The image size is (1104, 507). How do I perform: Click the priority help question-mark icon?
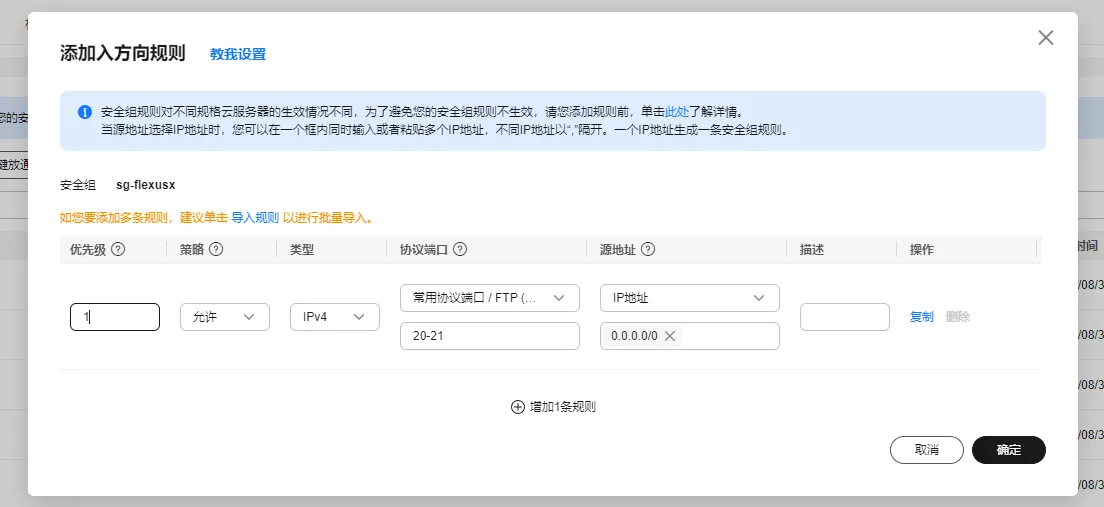pyautogui.click(x=118, y=250)
